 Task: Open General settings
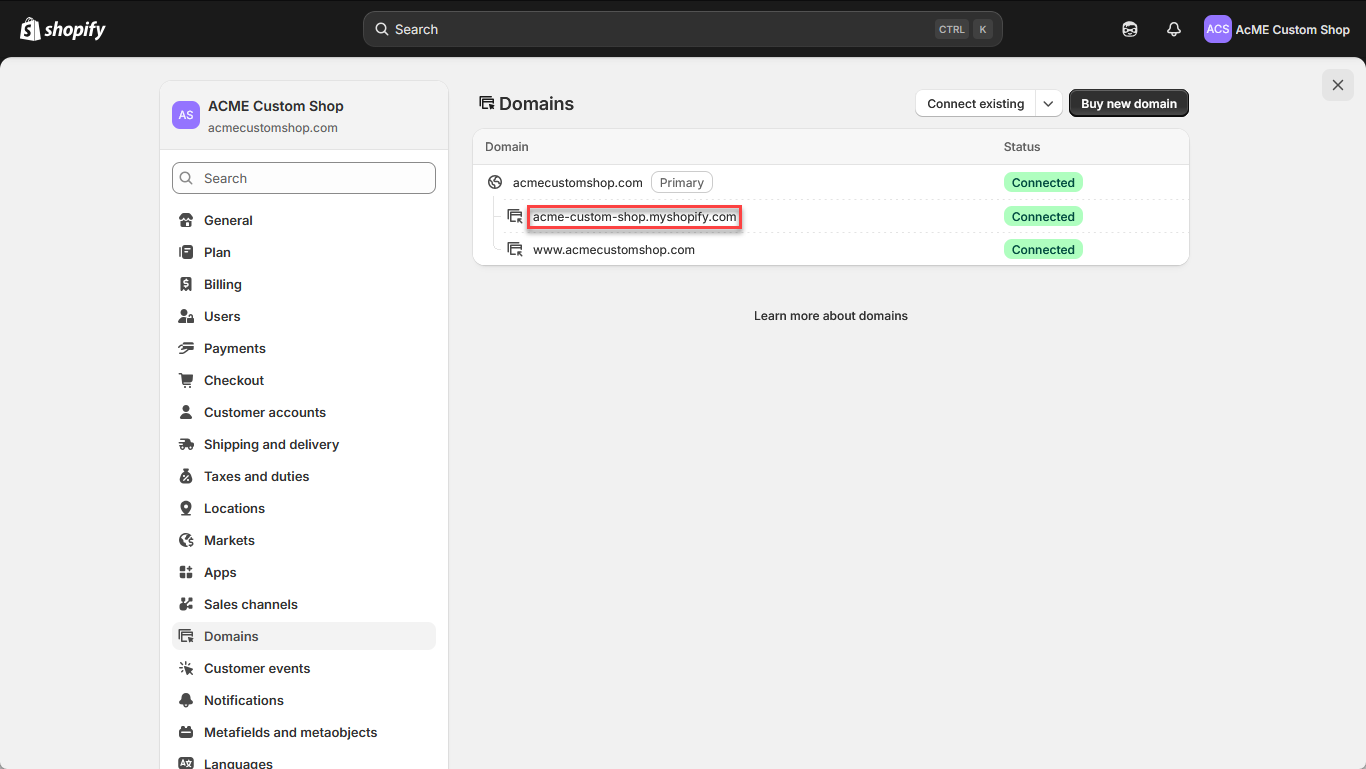(304, 220)
